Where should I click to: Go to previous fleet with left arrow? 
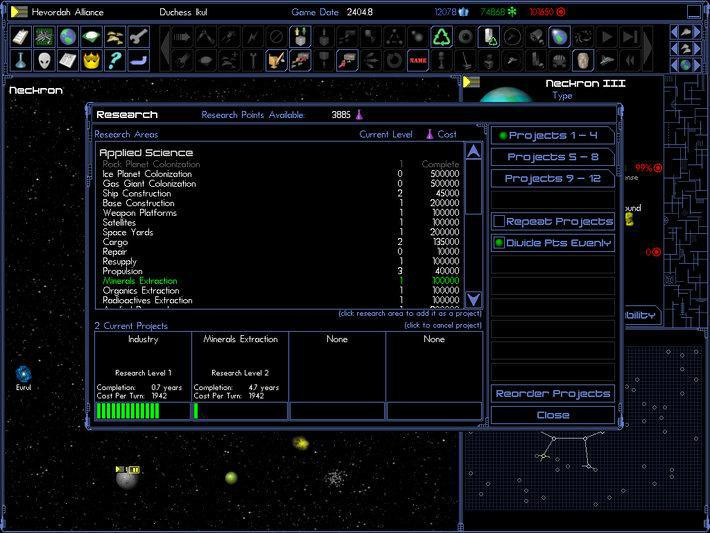pos(675,48)
